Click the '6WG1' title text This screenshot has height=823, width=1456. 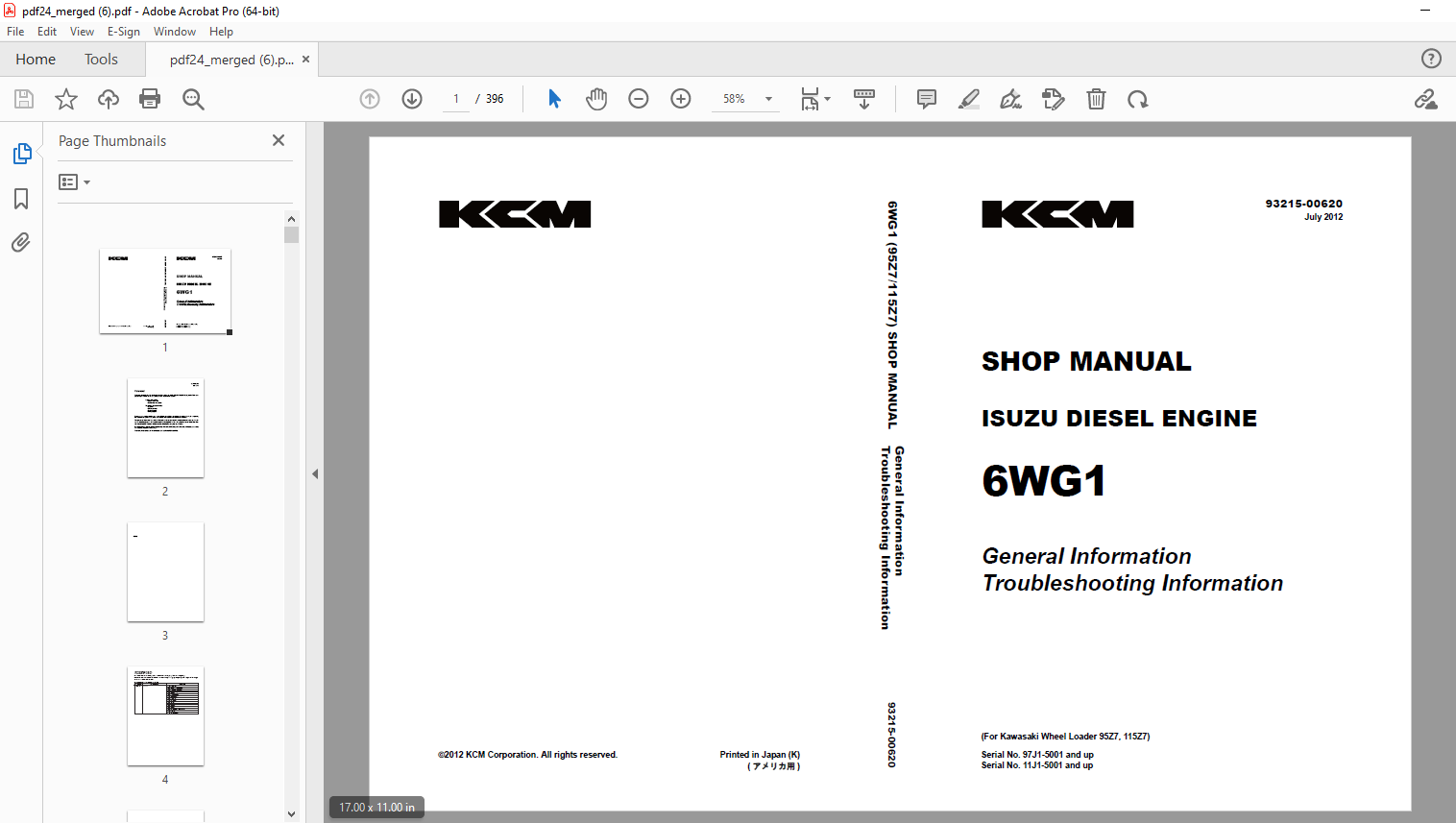click(x=1044, y=480)
